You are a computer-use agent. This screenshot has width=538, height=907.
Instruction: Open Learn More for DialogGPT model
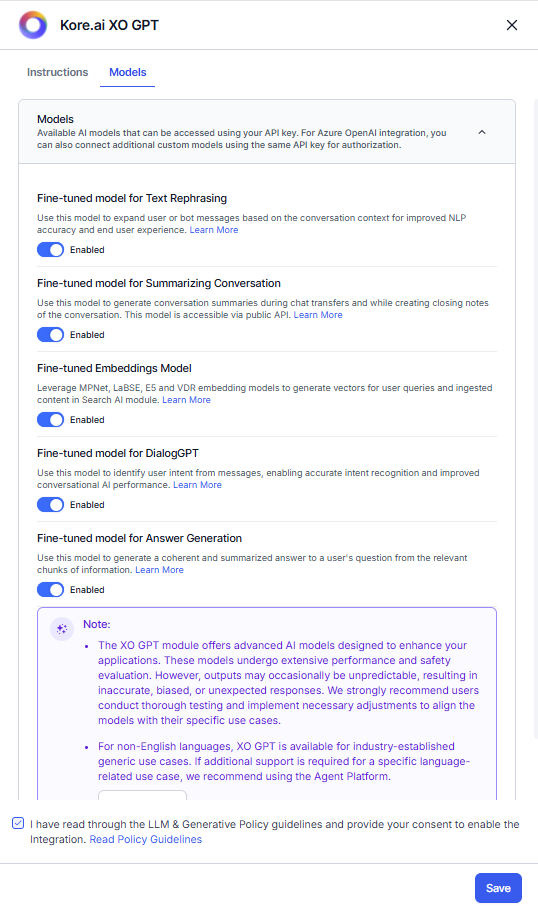pos(197,485)
